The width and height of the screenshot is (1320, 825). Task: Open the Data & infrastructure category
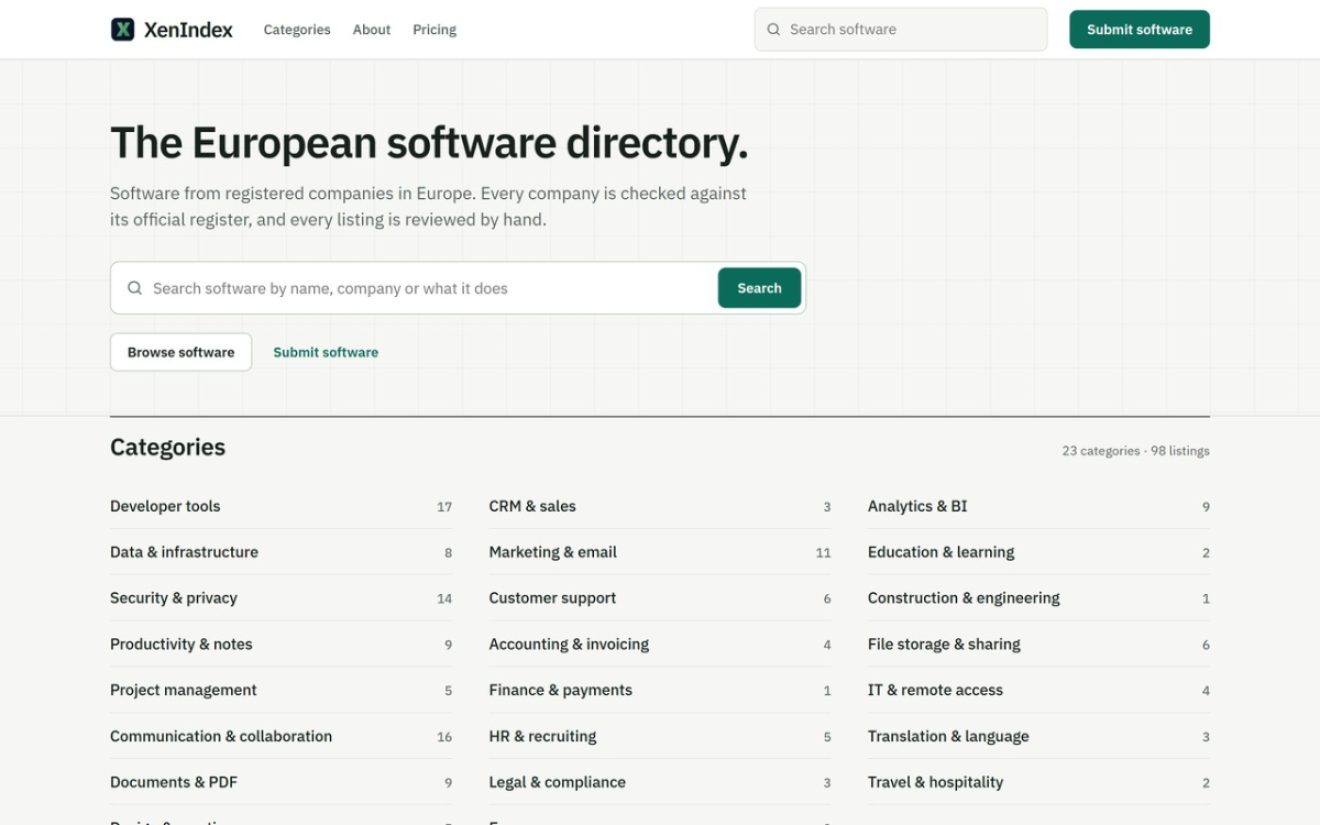(x=281, y=552)
